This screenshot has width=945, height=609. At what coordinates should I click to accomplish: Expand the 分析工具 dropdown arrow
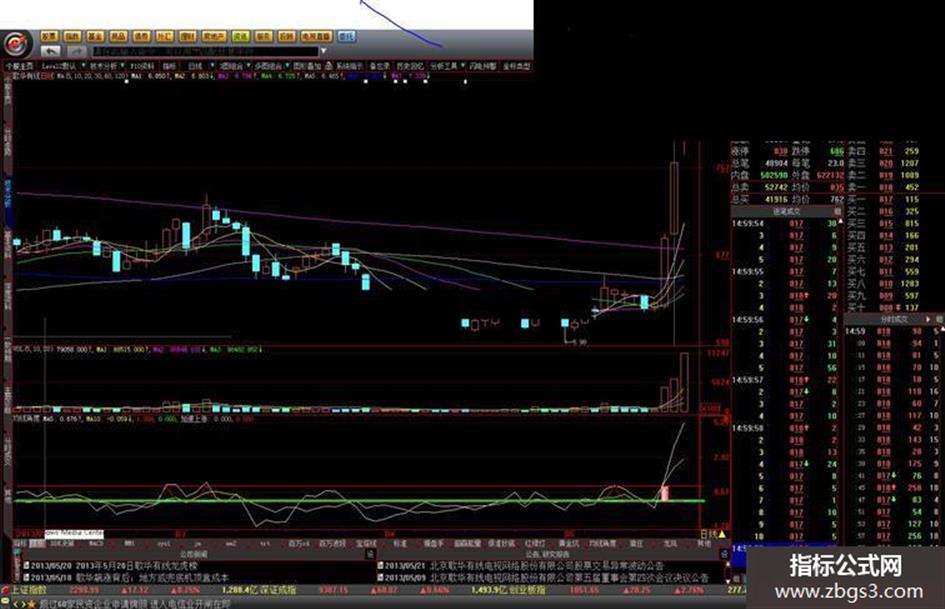463,66
